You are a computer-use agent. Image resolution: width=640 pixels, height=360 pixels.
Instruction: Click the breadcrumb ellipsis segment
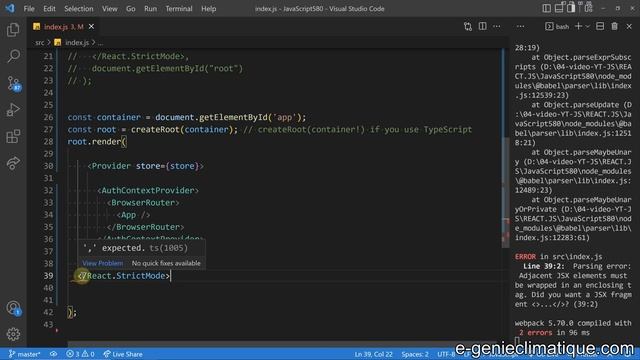(100, 42)
